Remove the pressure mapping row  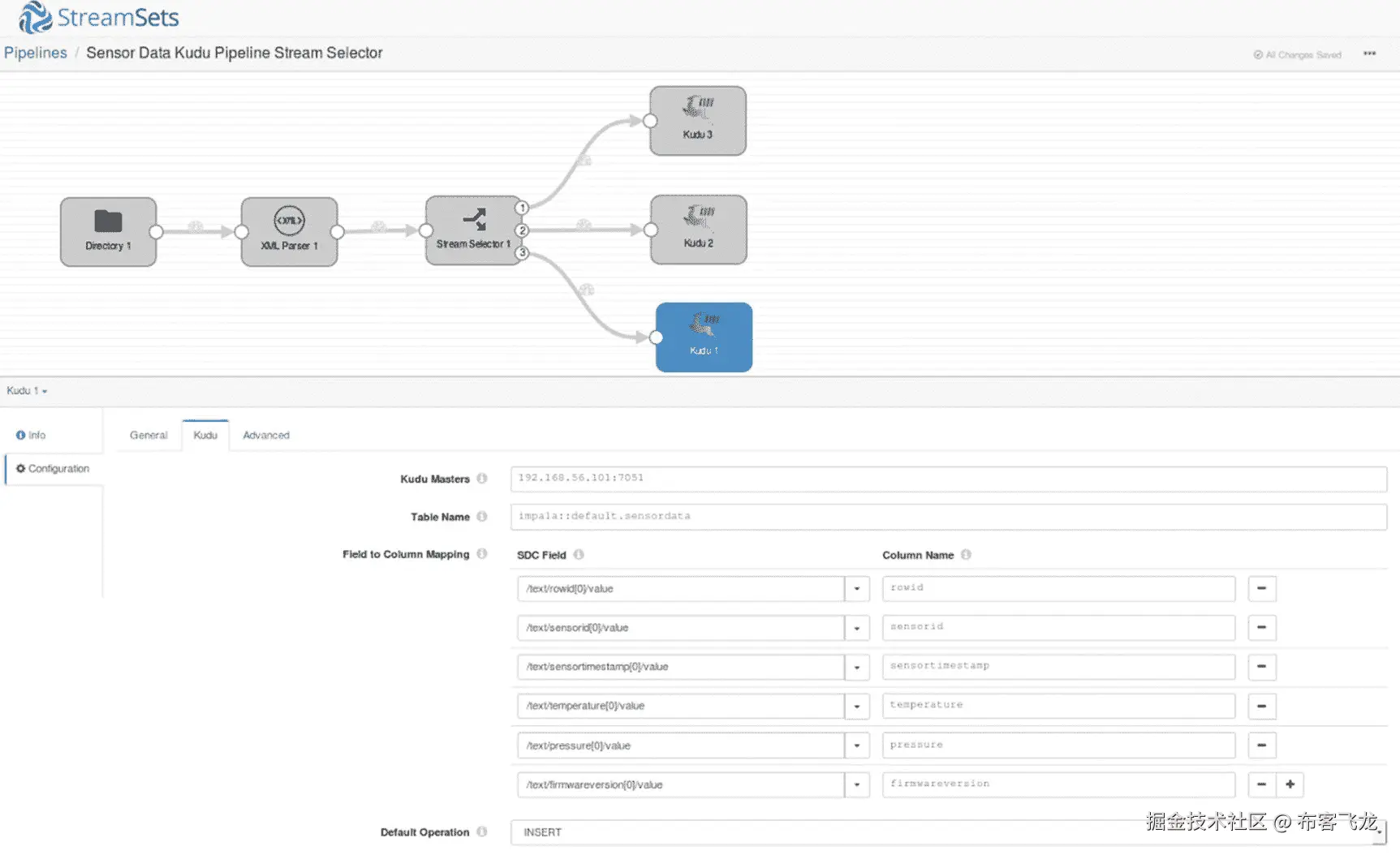click(1262, 745)
